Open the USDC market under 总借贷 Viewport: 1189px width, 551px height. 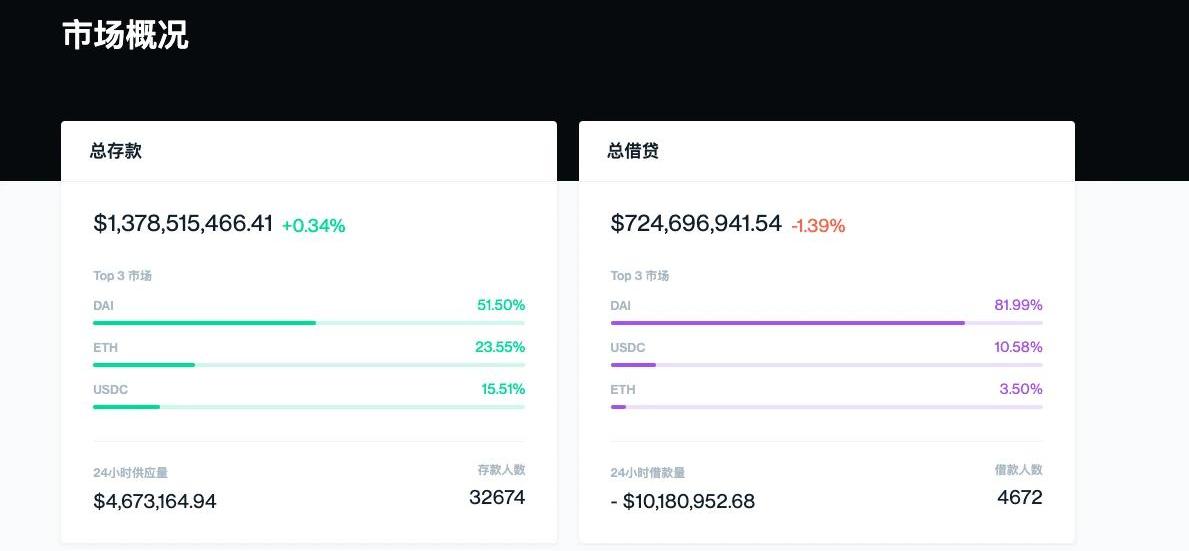tap(628, 347)
